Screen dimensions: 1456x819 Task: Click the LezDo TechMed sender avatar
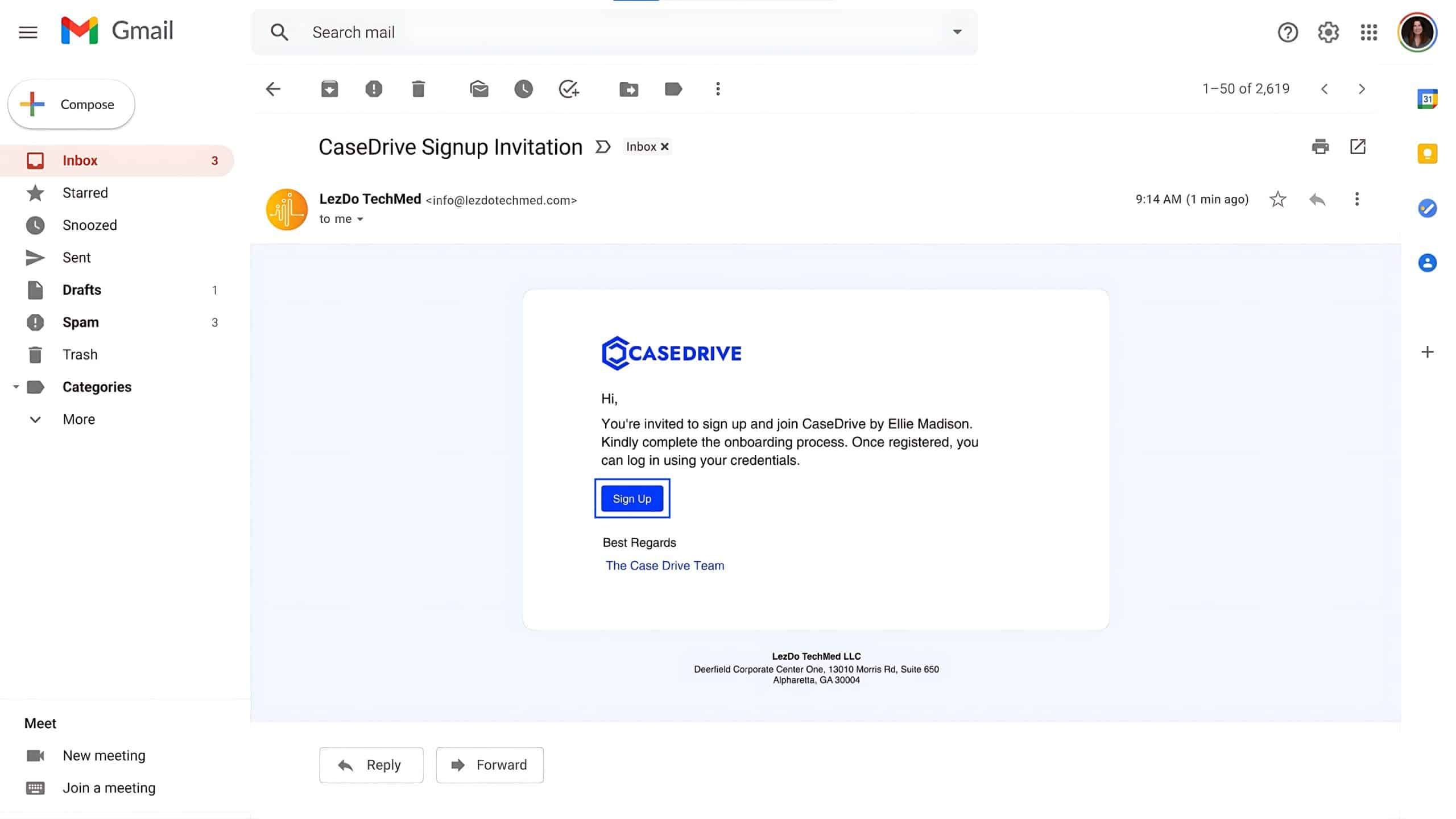click(x=287, y=209)
